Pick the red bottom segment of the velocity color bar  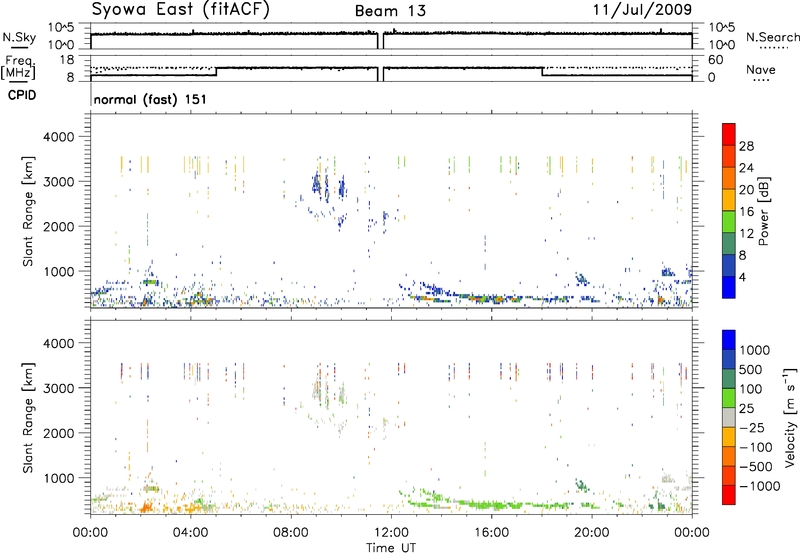pos(729,495)
